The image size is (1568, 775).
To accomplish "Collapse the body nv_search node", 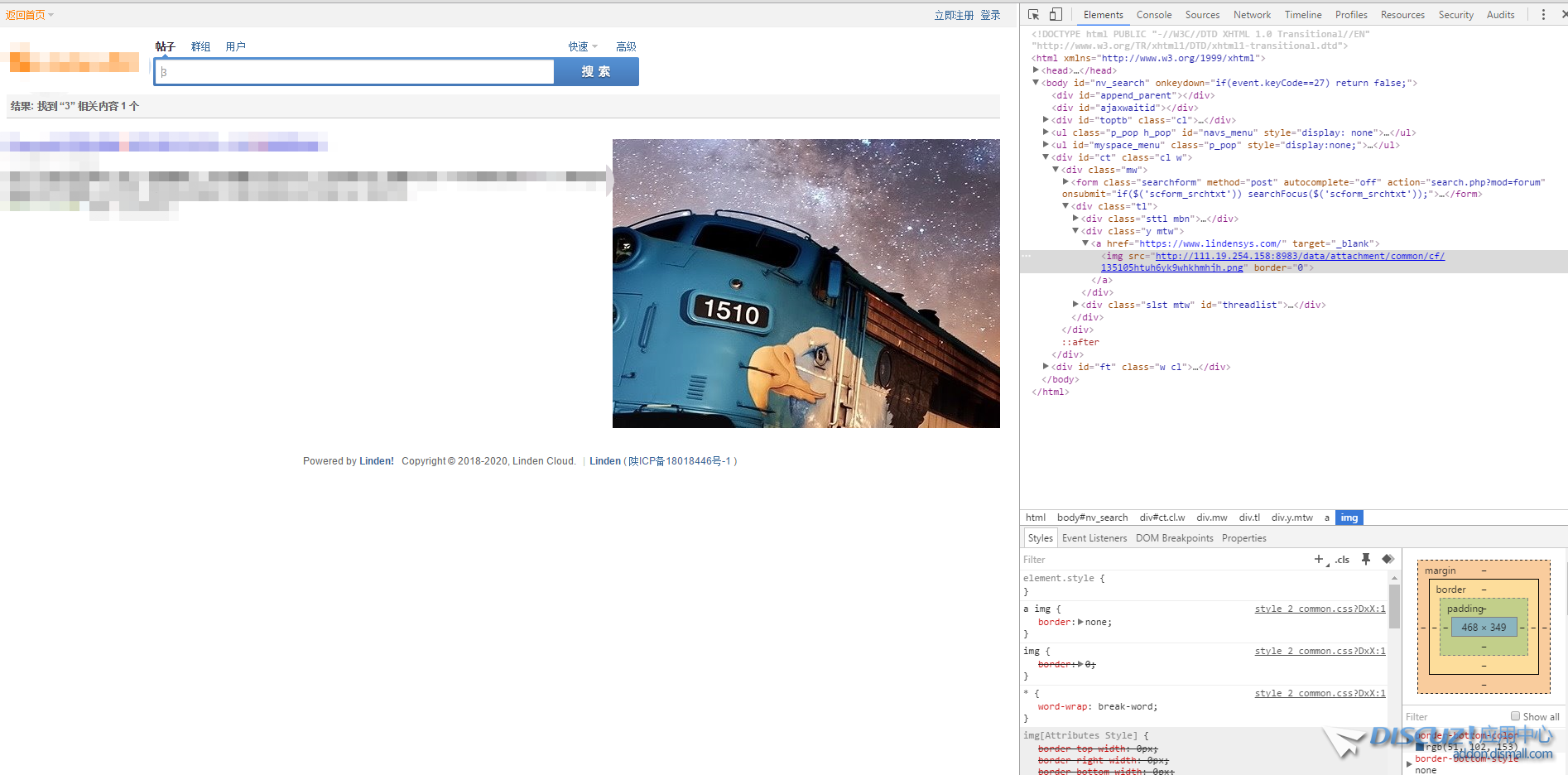I will point(1036,83).
